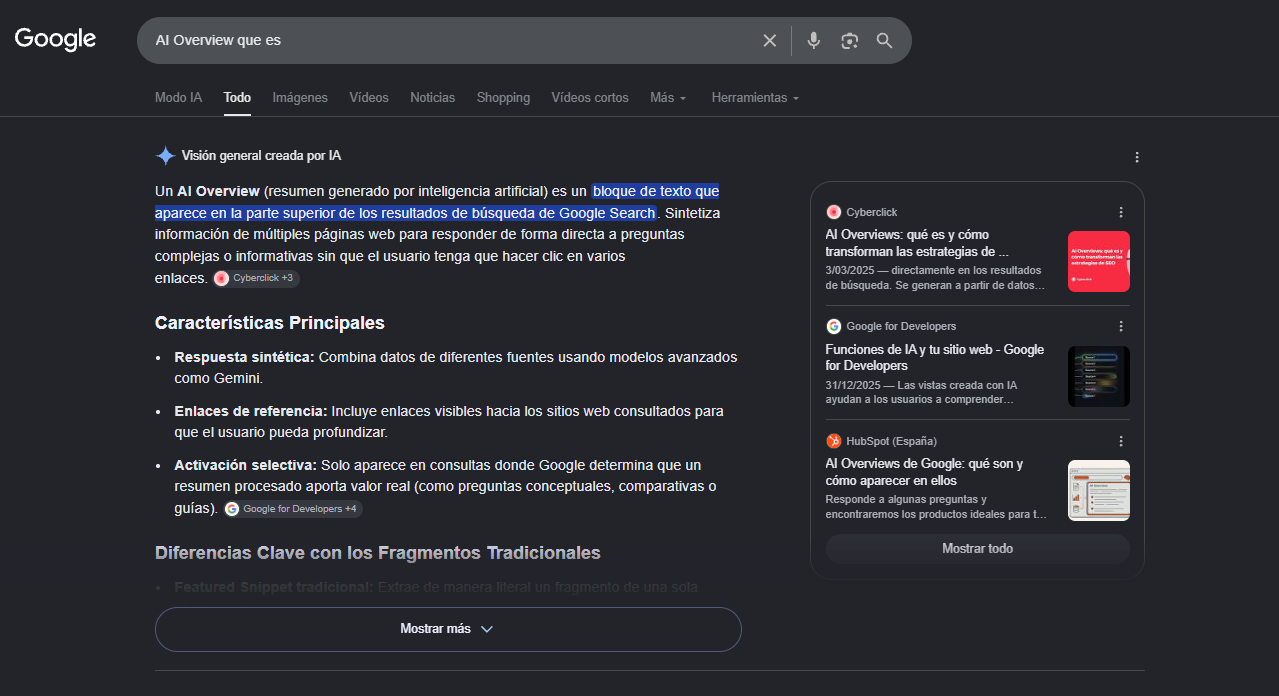The width and height of the screenshot is (1279, 696).
Task: Open the Google logo homepage
Action: [x=55, y=40]
